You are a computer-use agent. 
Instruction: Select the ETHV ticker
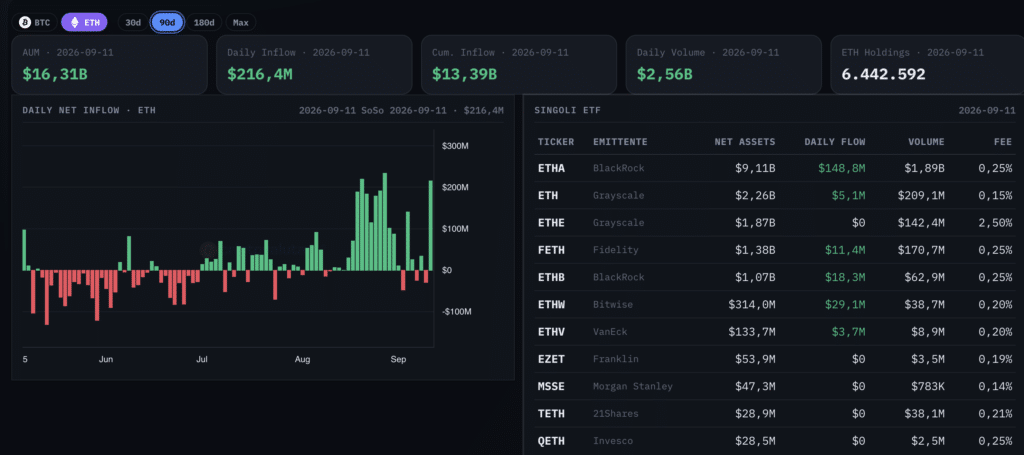coord(551,332)
